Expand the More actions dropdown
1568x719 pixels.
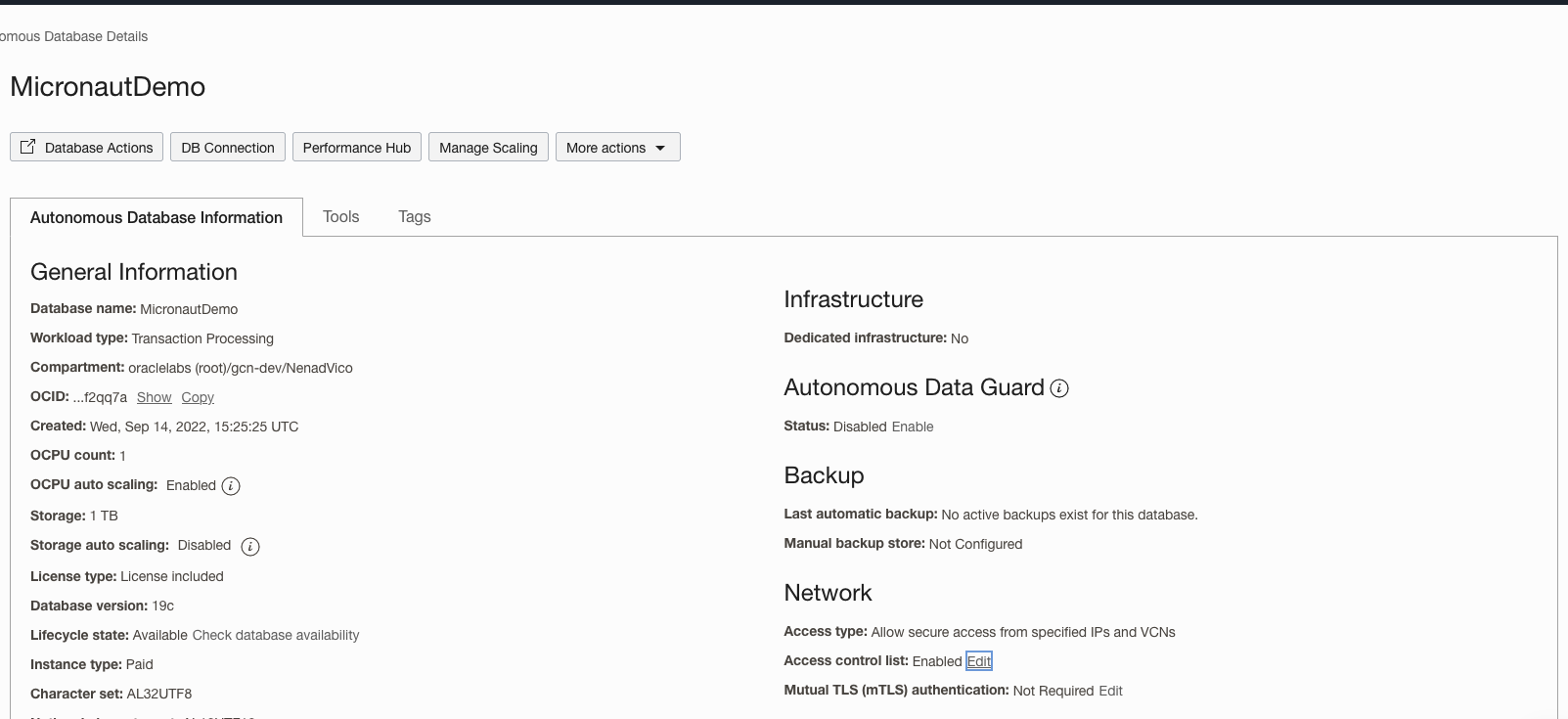point(618,147)
